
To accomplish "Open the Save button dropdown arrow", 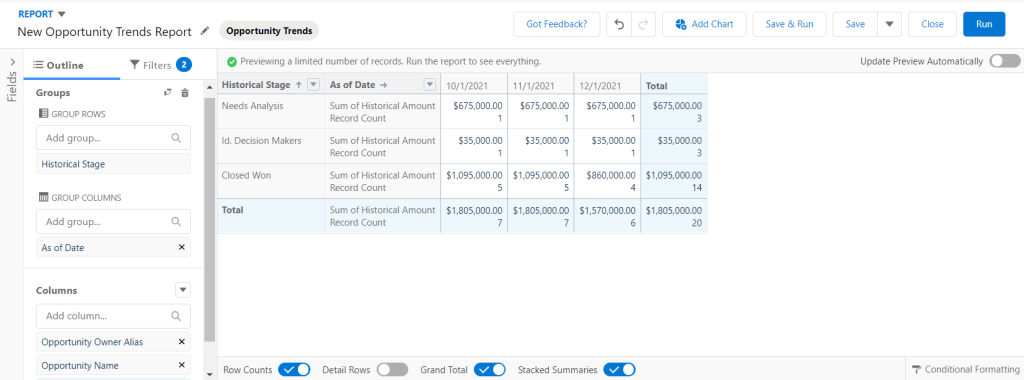I will [889, 24].
